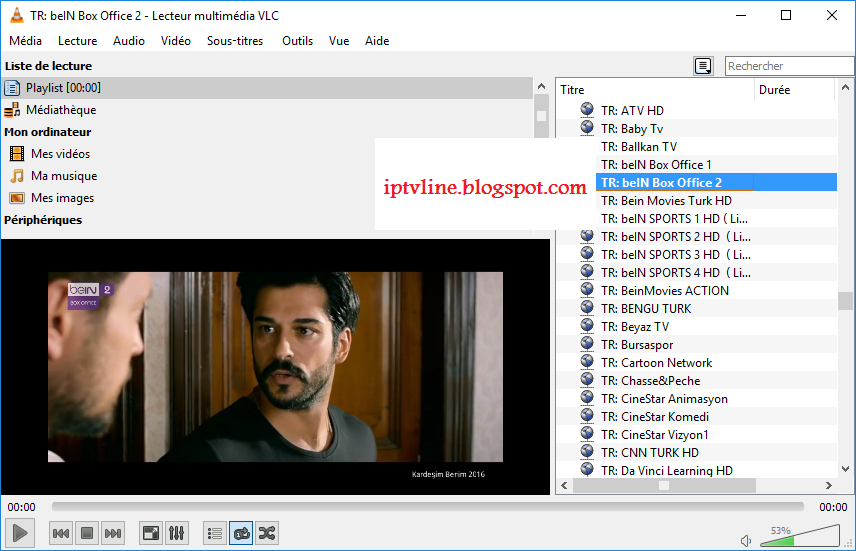This screenshot has height=551, width=856.
Task: Select TR: CineStar Komedi channel
Action: pos(655,417)
